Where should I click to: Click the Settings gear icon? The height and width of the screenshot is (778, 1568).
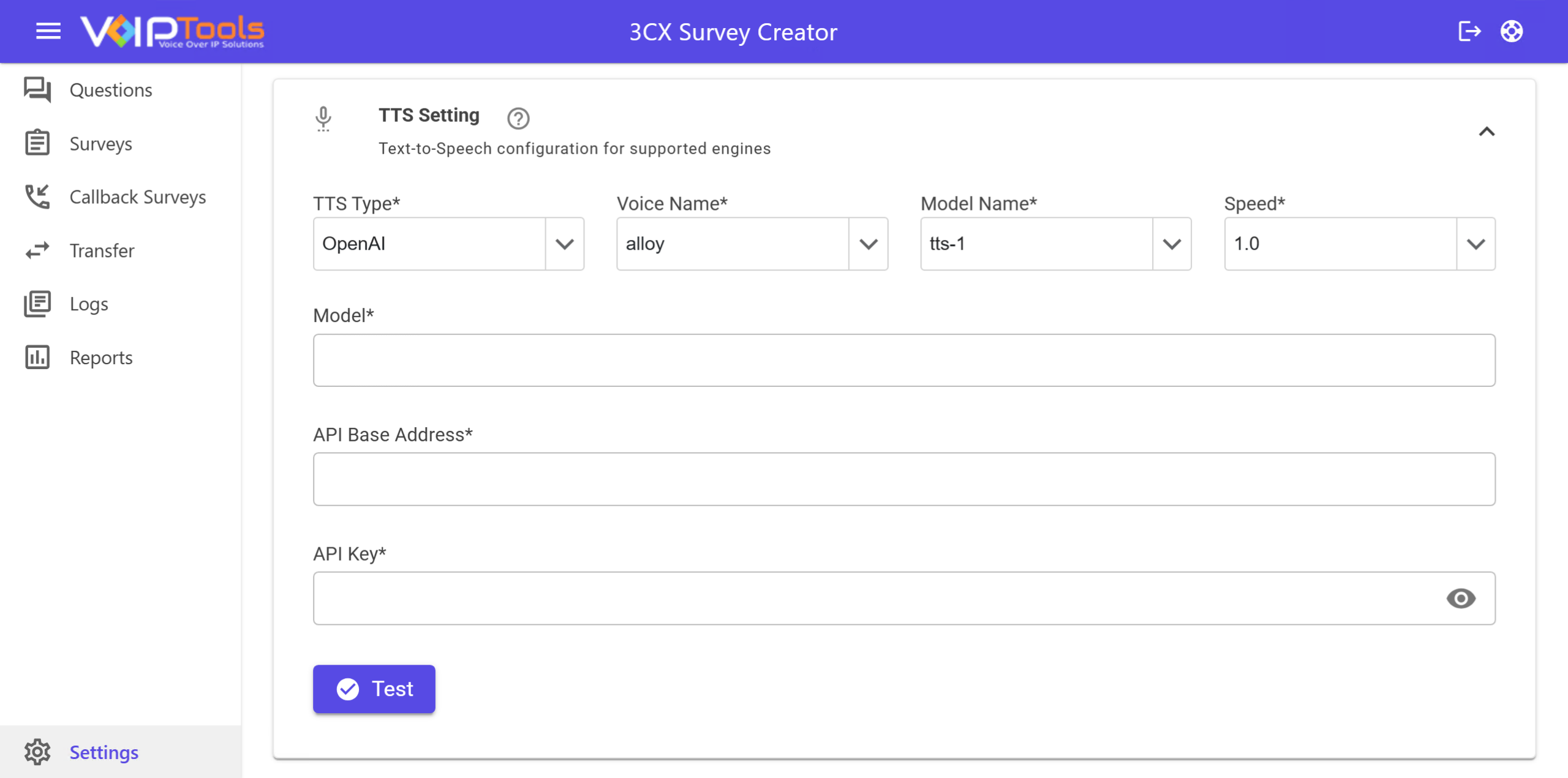(37, 752)
